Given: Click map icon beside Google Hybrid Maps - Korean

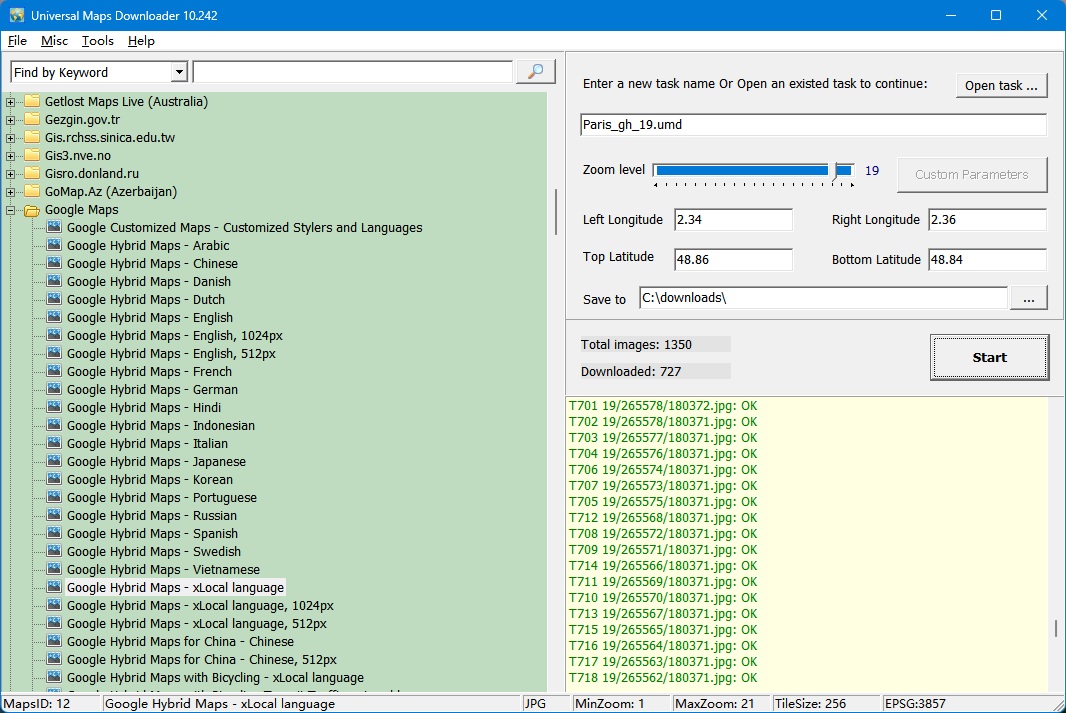Looking at the screenshot, I should click(x=54, y=480).
